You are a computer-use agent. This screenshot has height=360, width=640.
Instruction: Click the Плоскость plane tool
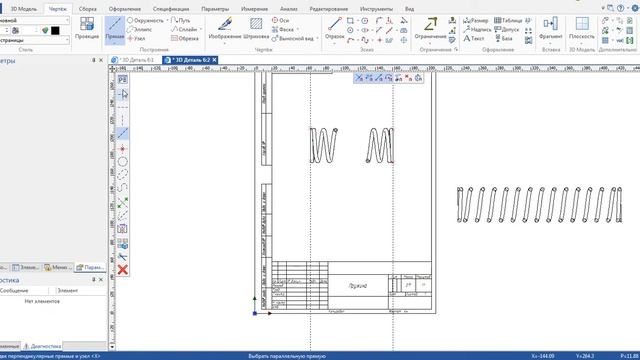click(582, 28)
